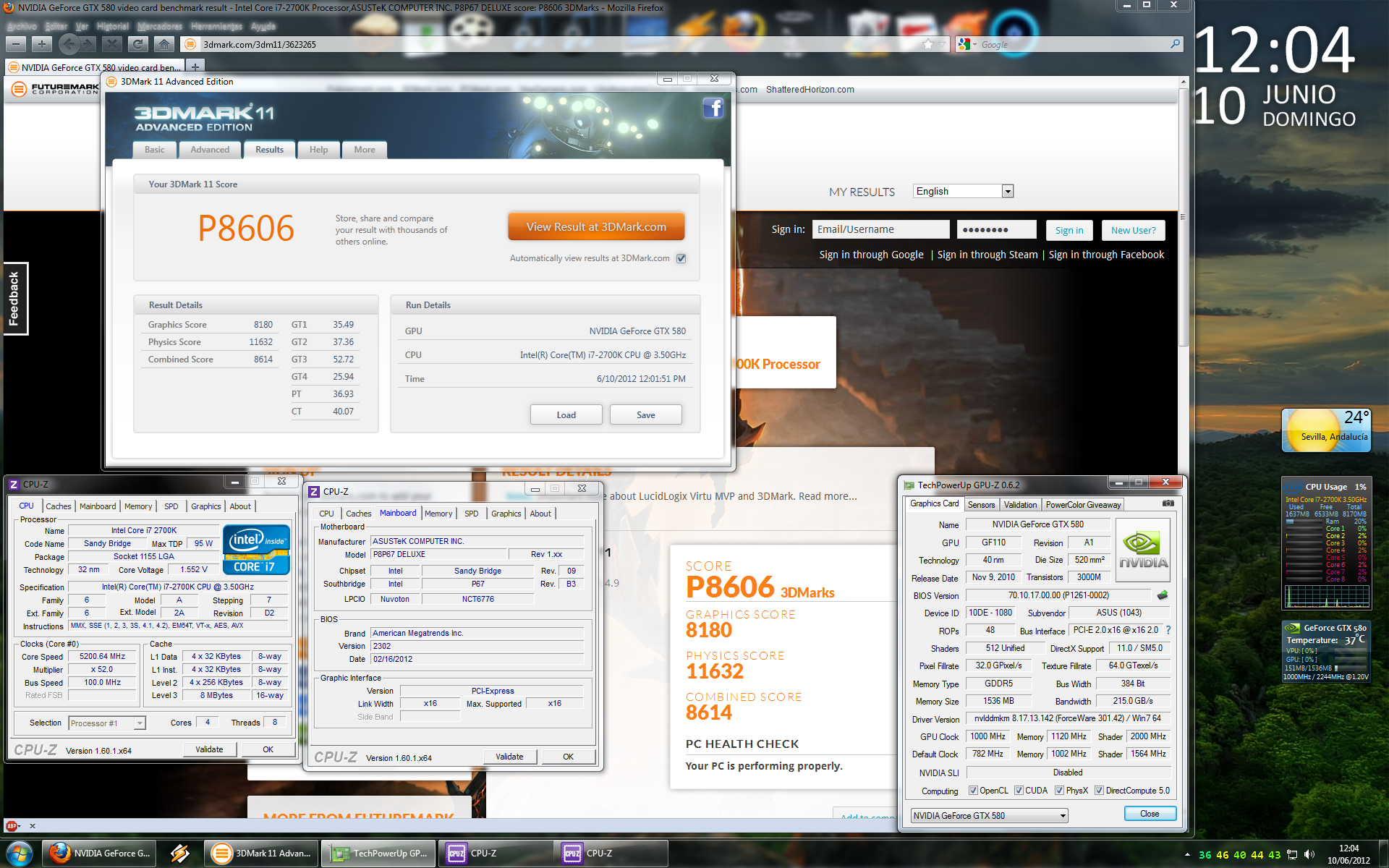The height and width of the screenshot is (868, 1389).
Task: Switch to the Advanced tab in 3DMark 11
Action: click(x=210, y=150)
